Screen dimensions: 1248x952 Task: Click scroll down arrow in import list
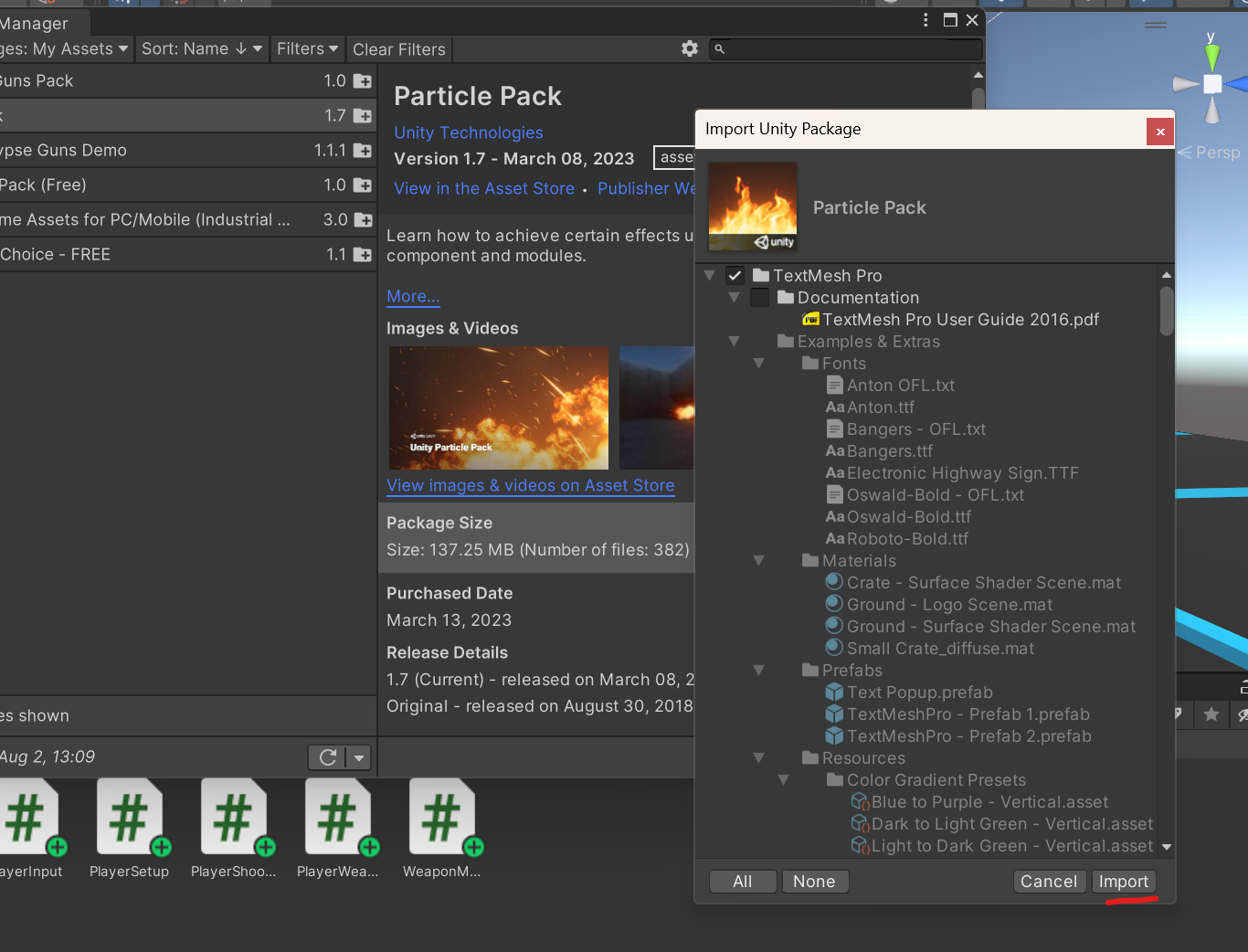(x=1167, y=847)
